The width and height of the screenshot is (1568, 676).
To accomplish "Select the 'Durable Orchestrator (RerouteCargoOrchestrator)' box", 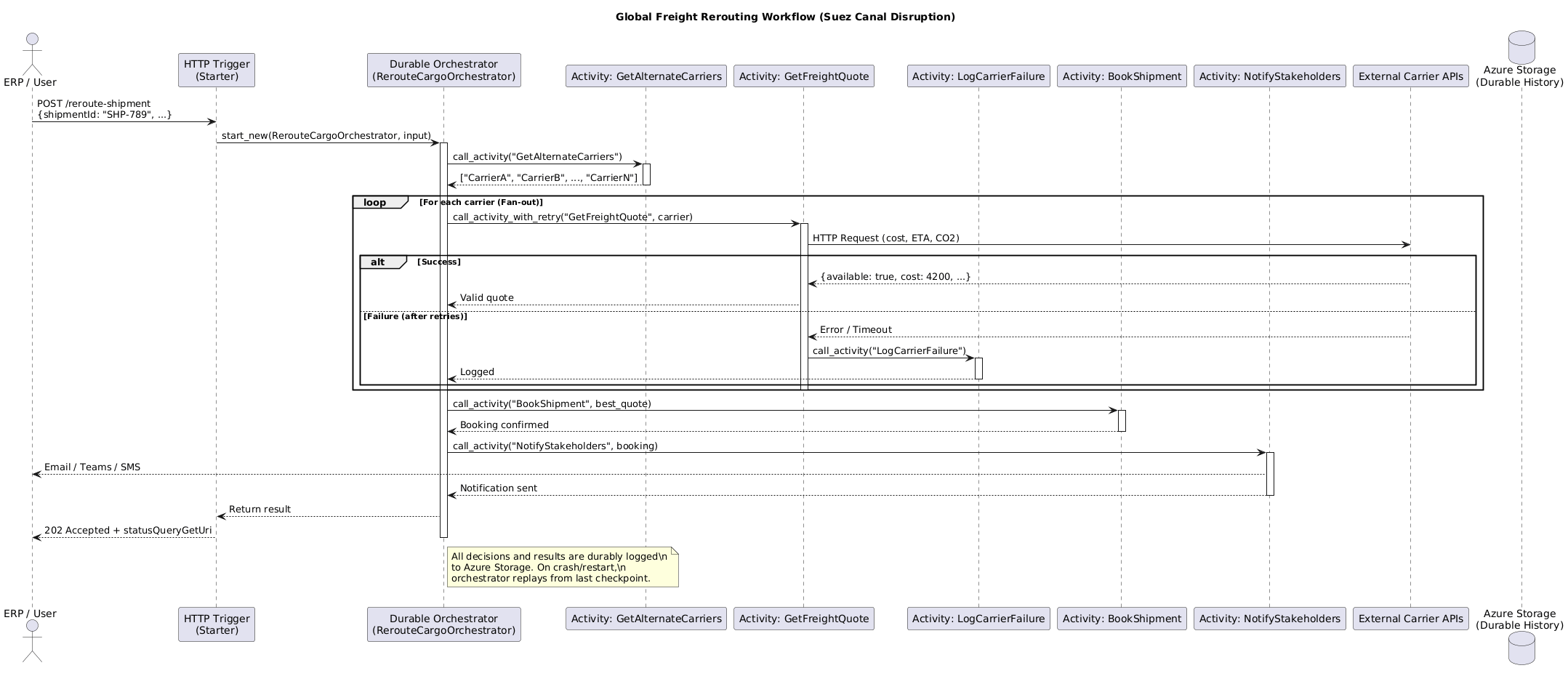I will coord(443,70).
